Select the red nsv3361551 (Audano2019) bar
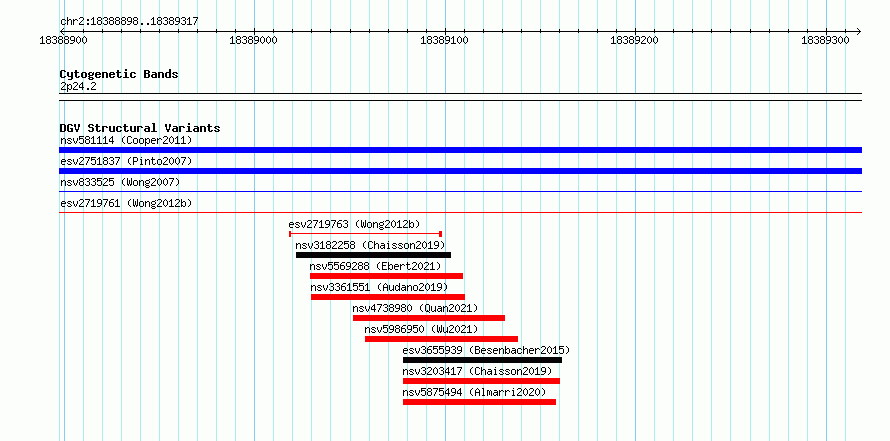Screen dimensions: 890x441 (388, 297)
